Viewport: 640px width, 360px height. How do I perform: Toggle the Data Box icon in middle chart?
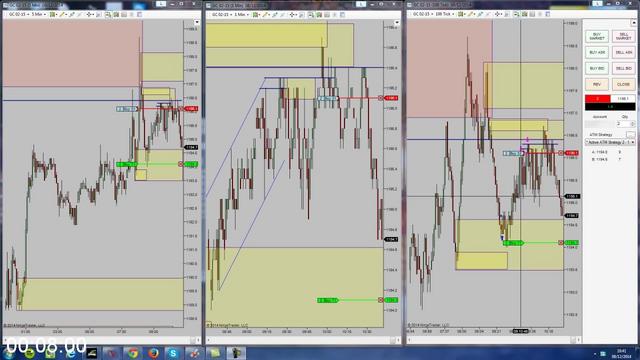[302, 14]
